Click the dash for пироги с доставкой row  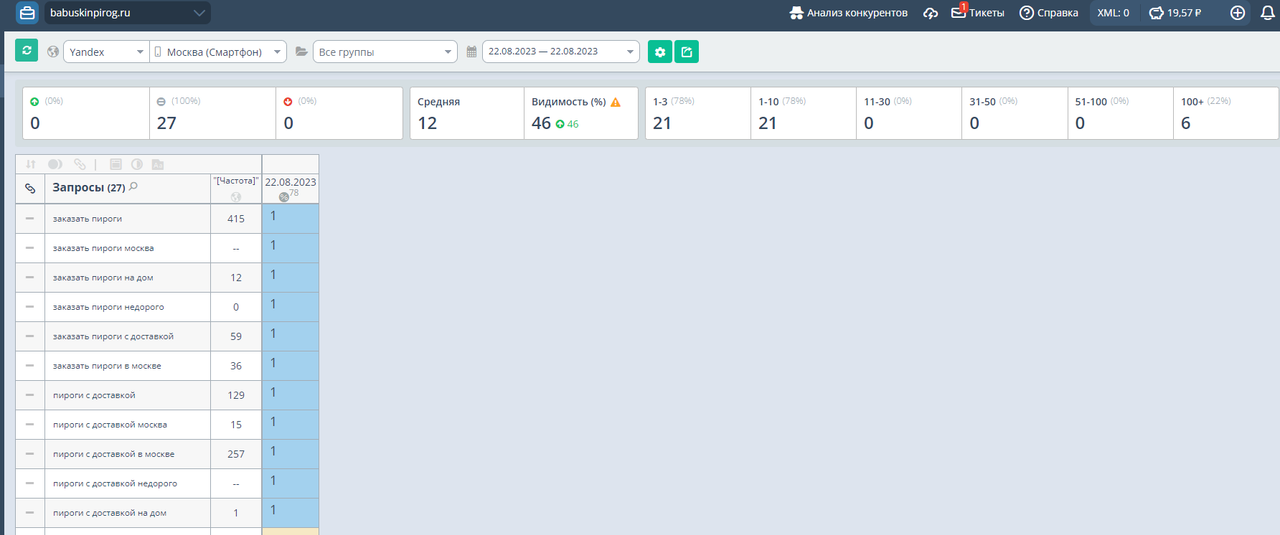pyautogui.click(x=30, y=395)
